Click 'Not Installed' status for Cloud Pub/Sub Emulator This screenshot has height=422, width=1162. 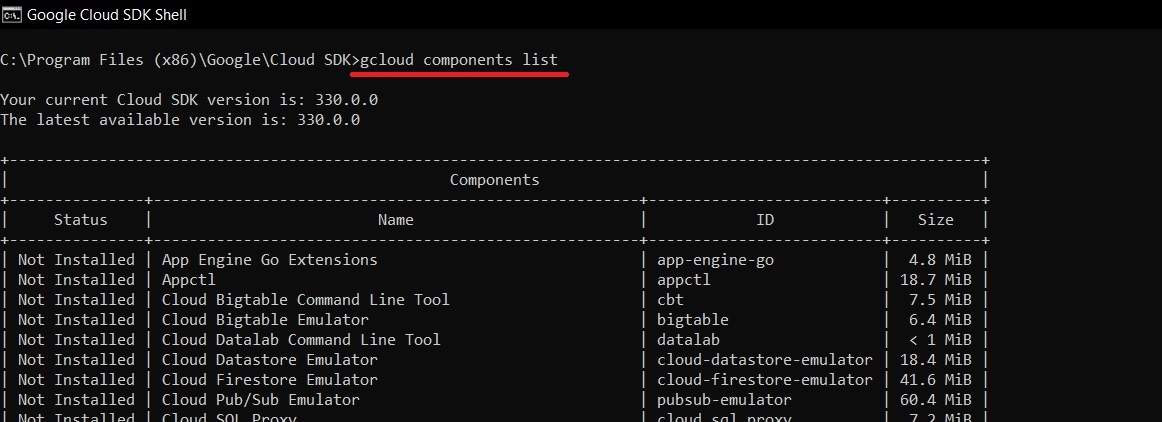pyautogui.click(x=76, y=400)
